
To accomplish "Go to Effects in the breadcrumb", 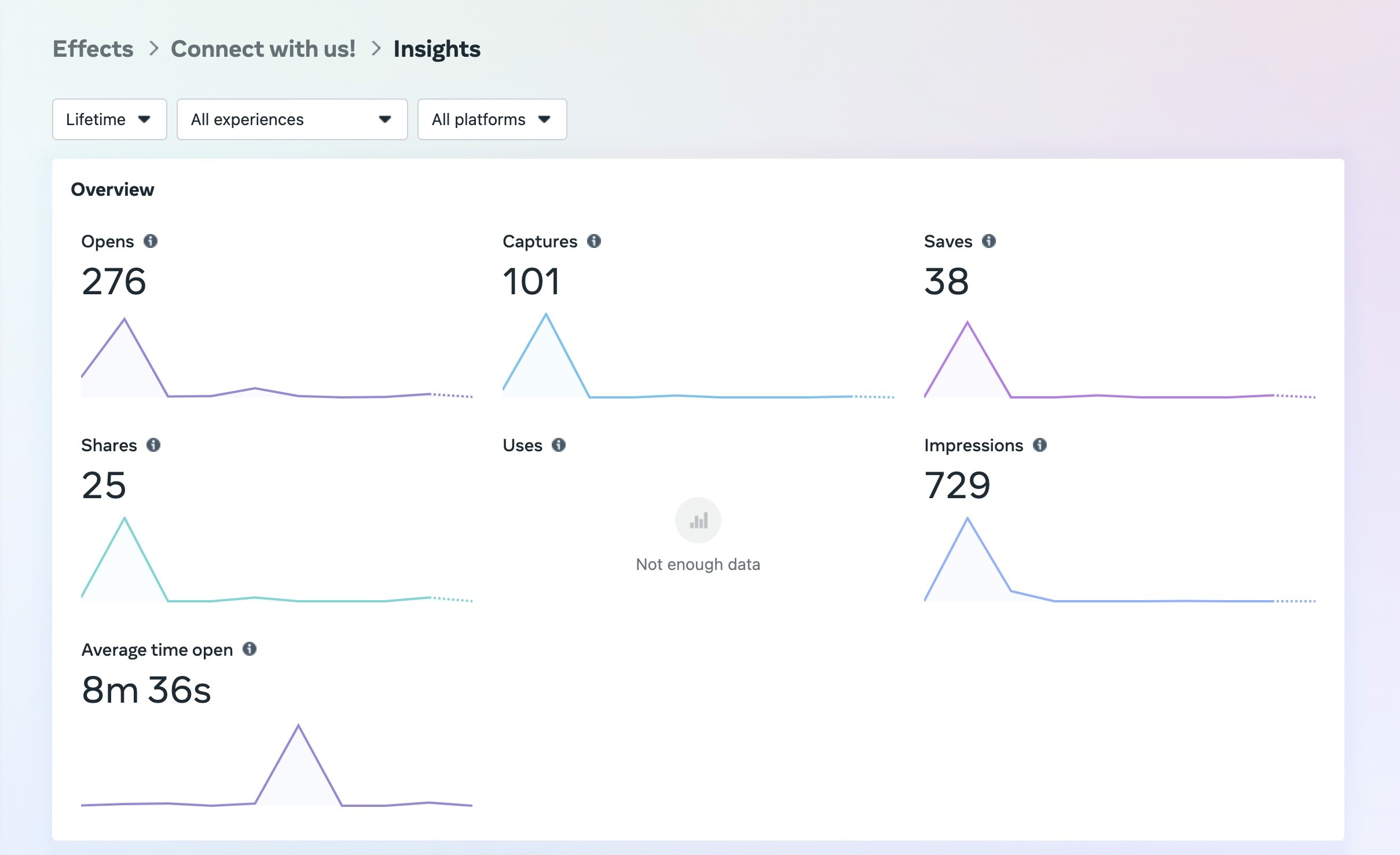I will coord(93,49).
